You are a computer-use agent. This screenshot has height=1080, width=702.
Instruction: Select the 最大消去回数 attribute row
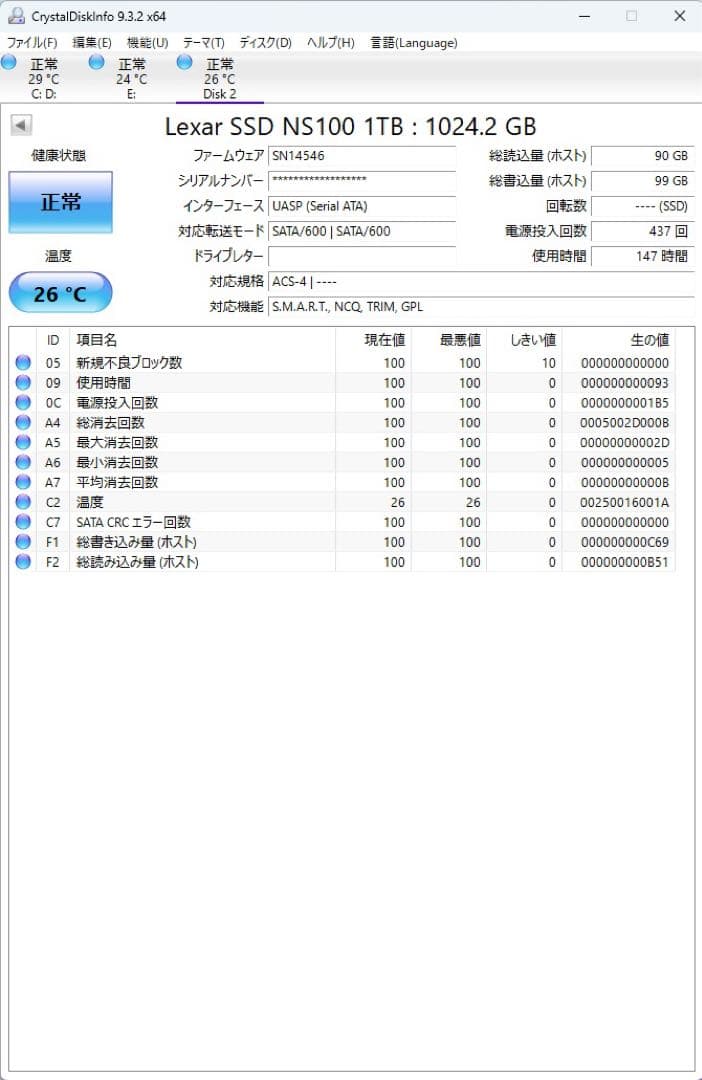pyautogui.click(x=342, y=442)
